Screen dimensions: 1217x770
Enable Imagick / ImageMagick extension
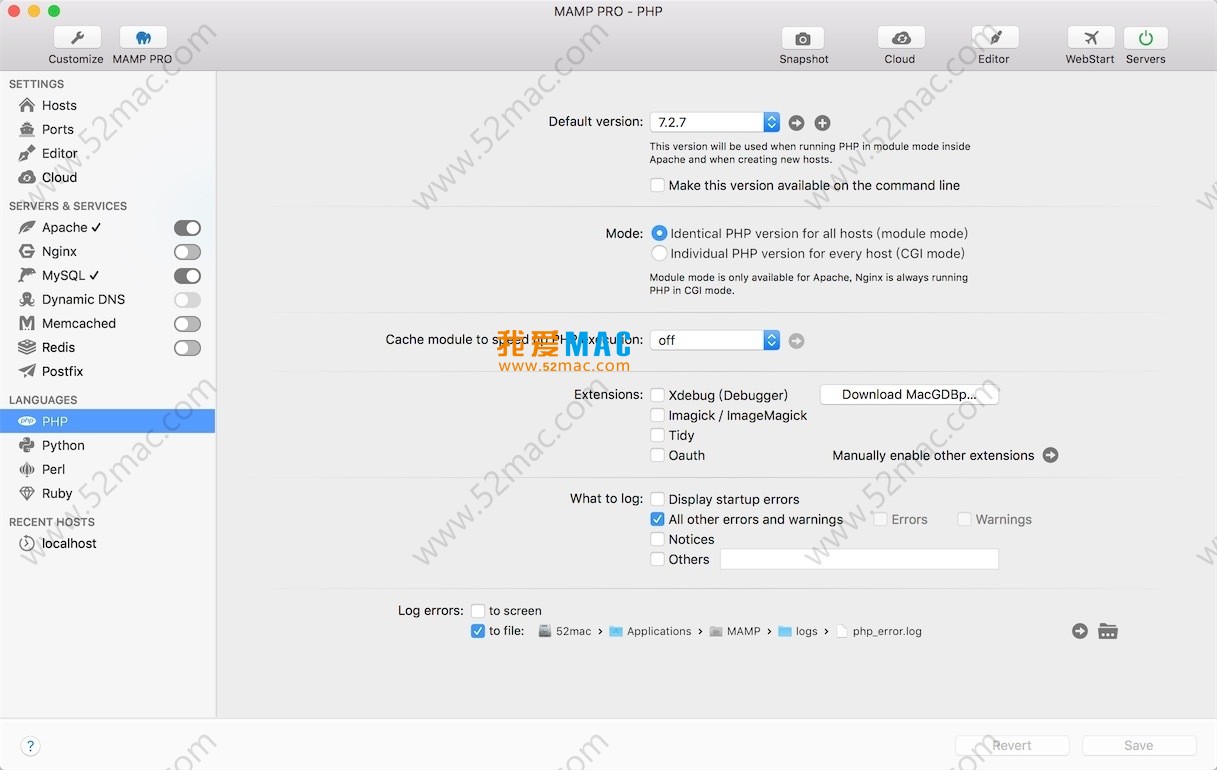(x=657, y=415)
